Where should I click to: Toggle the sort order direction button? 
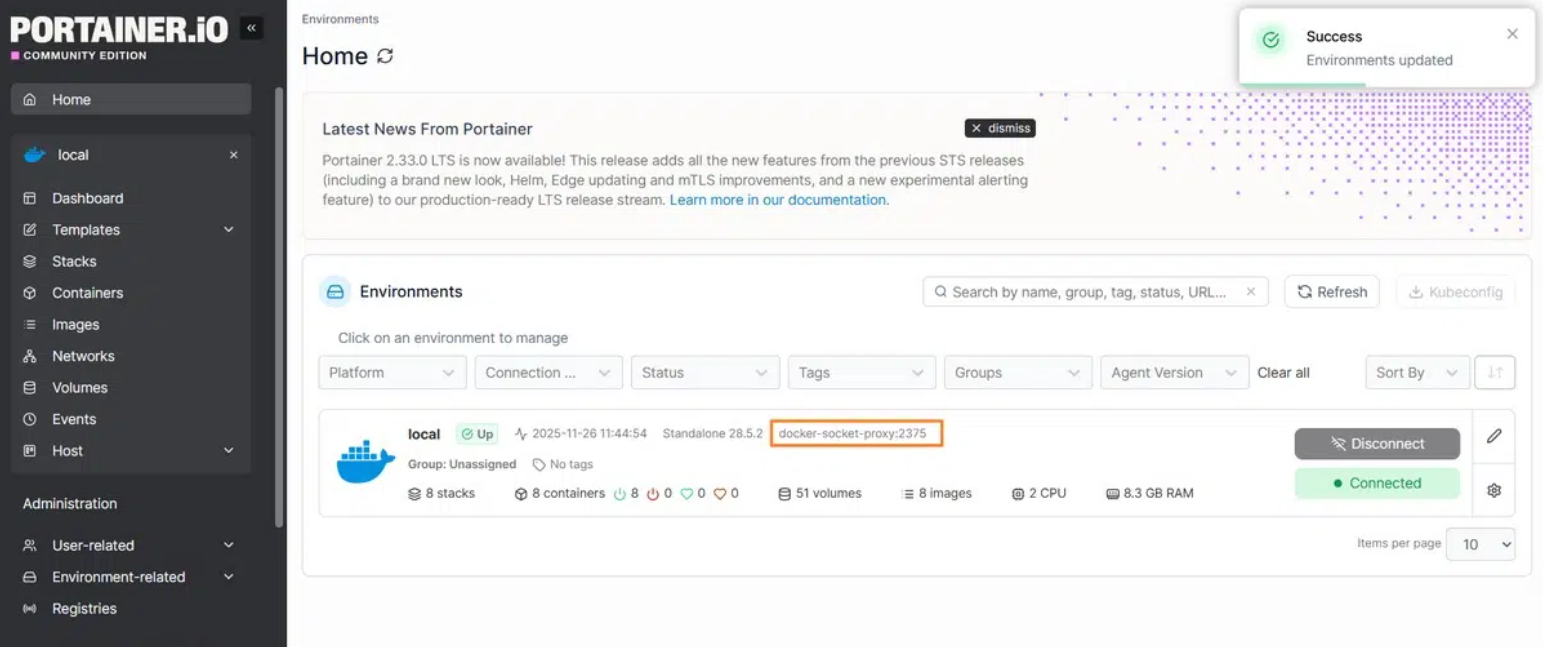click(x=1495, y=372)
